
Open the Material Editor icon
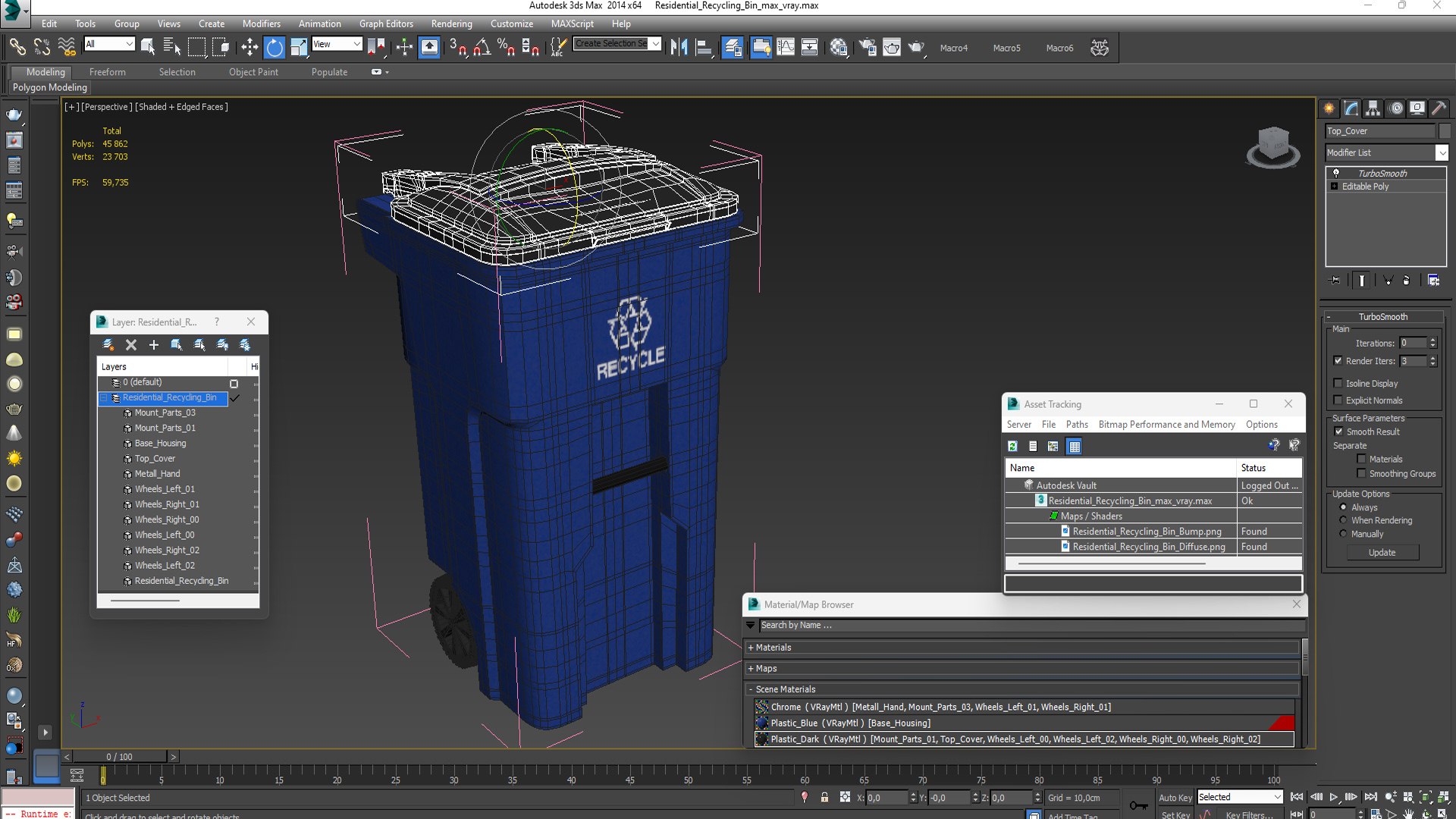point(839,48)
